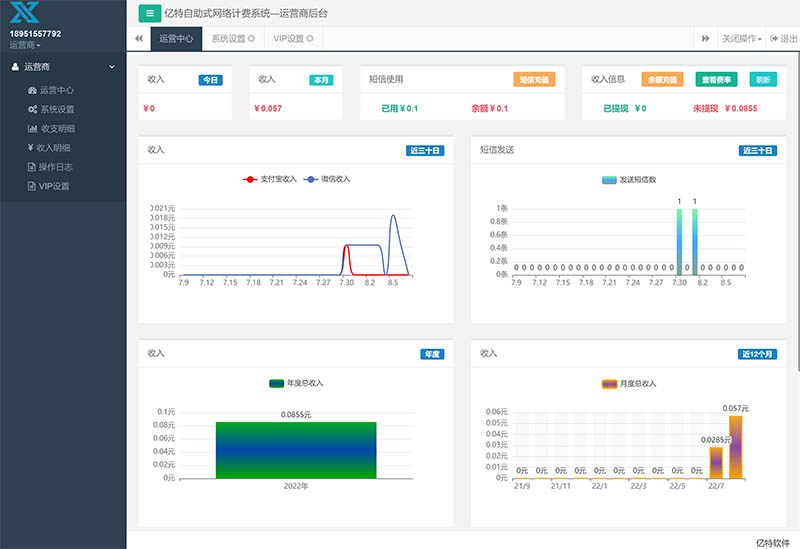Open 运营中心 in the sidebar
The image size is (800, 549).
coord(57,90)
